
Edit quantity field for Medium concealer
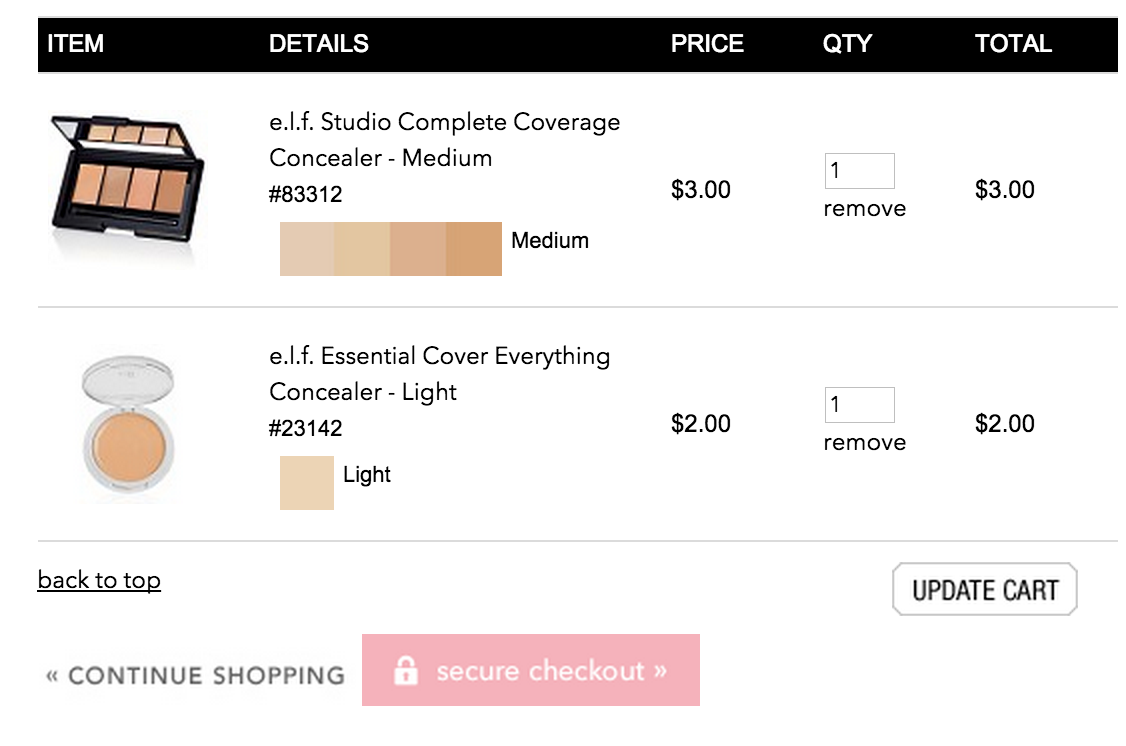[x=859, y=171]
